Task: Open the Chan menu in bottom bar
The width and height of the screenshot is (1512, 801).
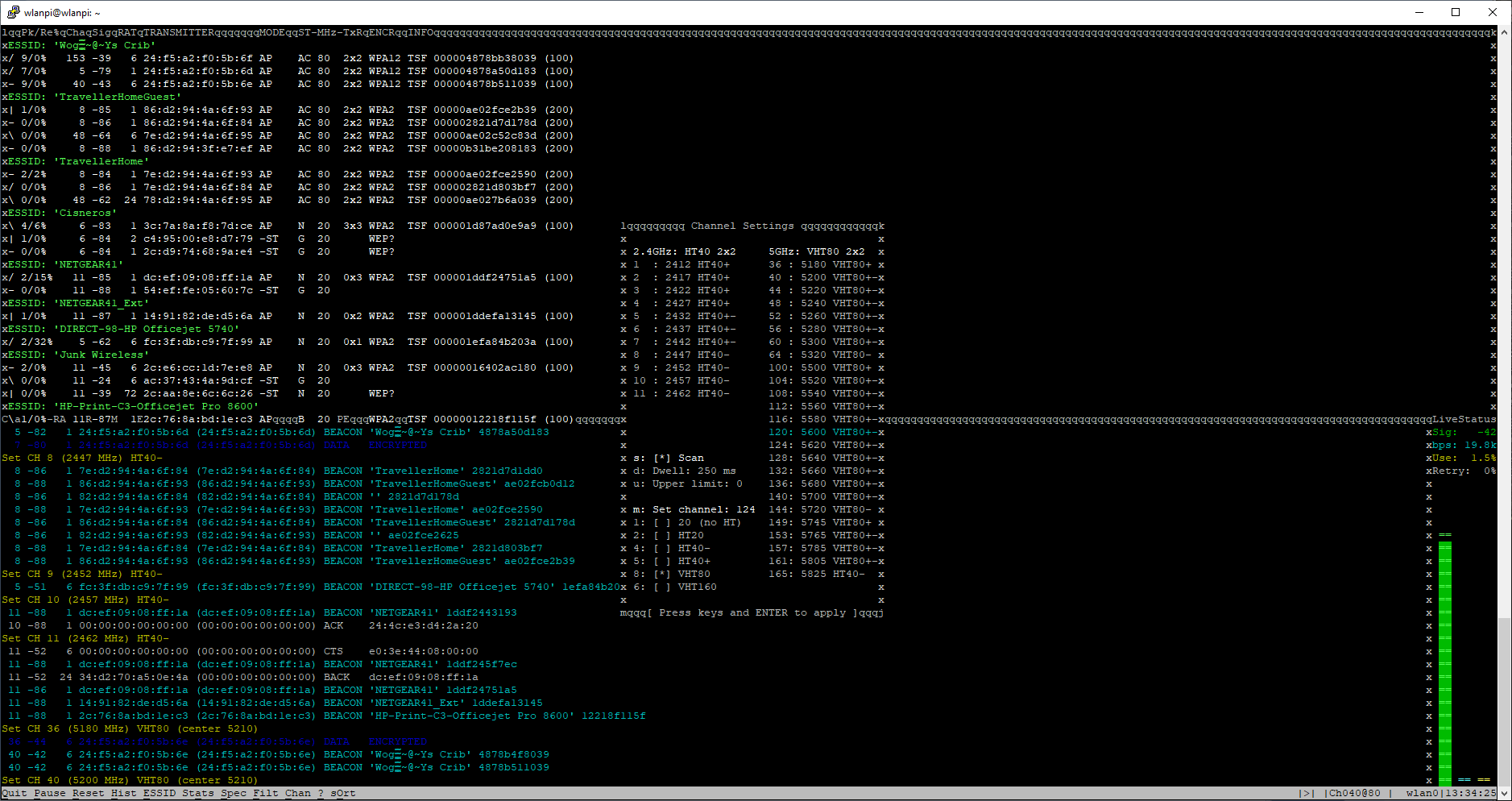Action: click(x=297, y=793)
